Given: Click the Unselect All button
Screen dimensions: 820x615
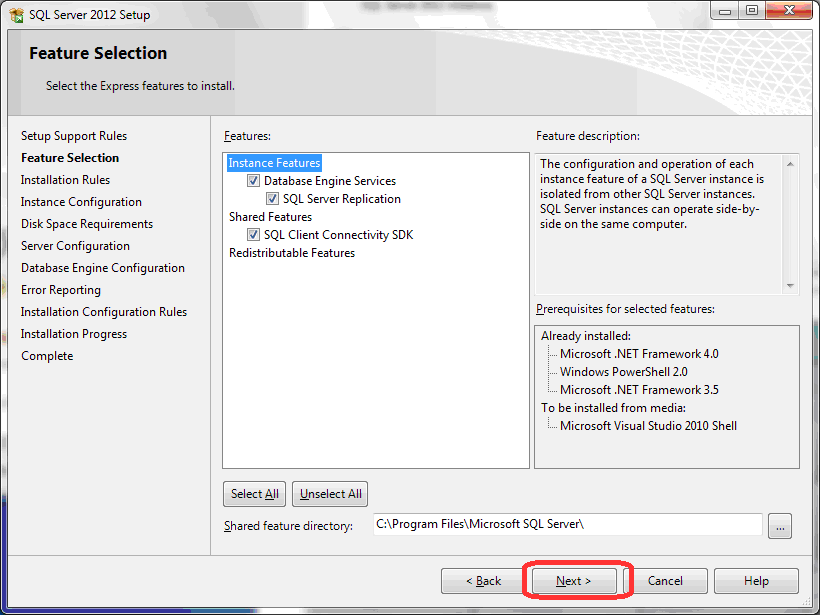Looking at the screenshot, I should (x=331, y=494).
